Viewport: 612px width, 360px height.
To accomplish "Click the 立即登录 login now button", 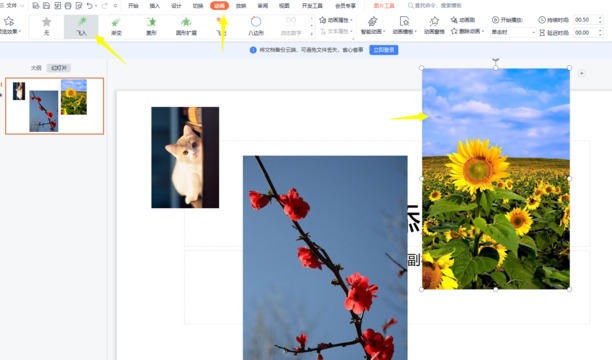I will 384,50.
